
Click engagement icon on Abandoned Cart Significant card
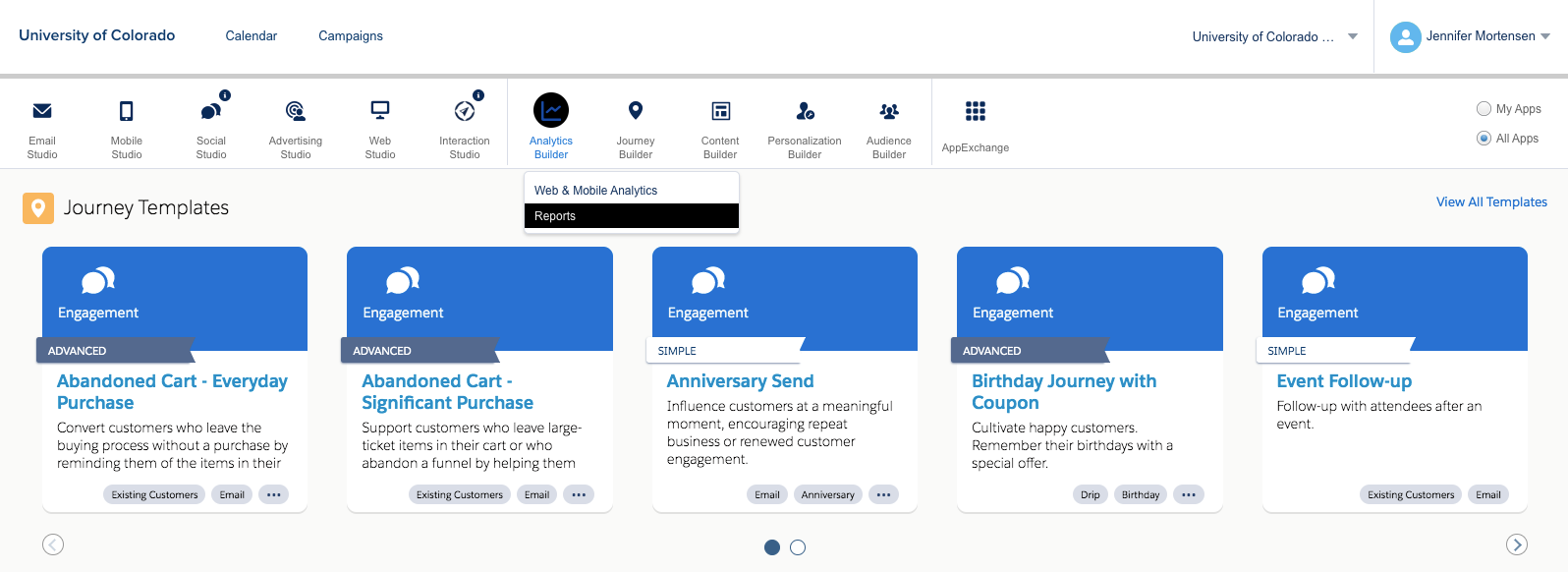tap(403, 281)
